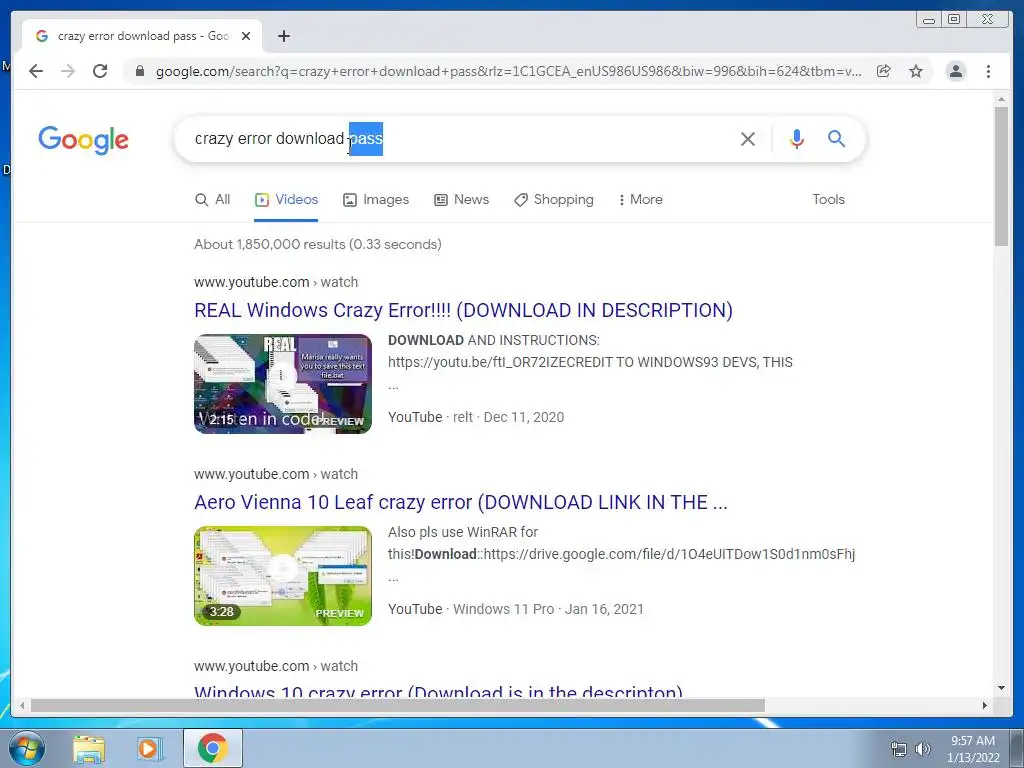This screenshot has width=1024, height=768.
Task: Click first result's www.youtube.com › watch text
Action: coord(276,282)
